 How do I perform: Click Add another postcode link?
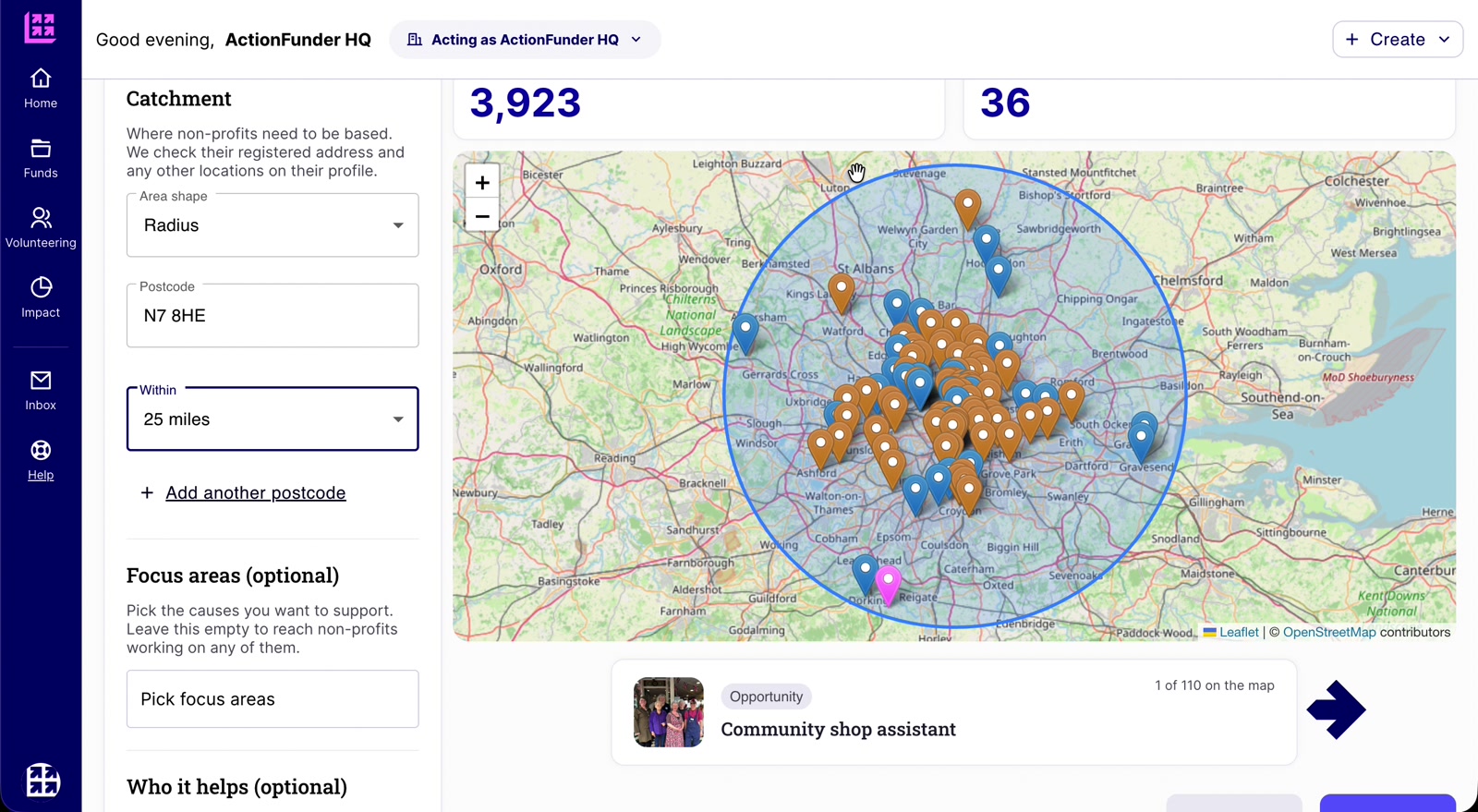coord(256,492)
